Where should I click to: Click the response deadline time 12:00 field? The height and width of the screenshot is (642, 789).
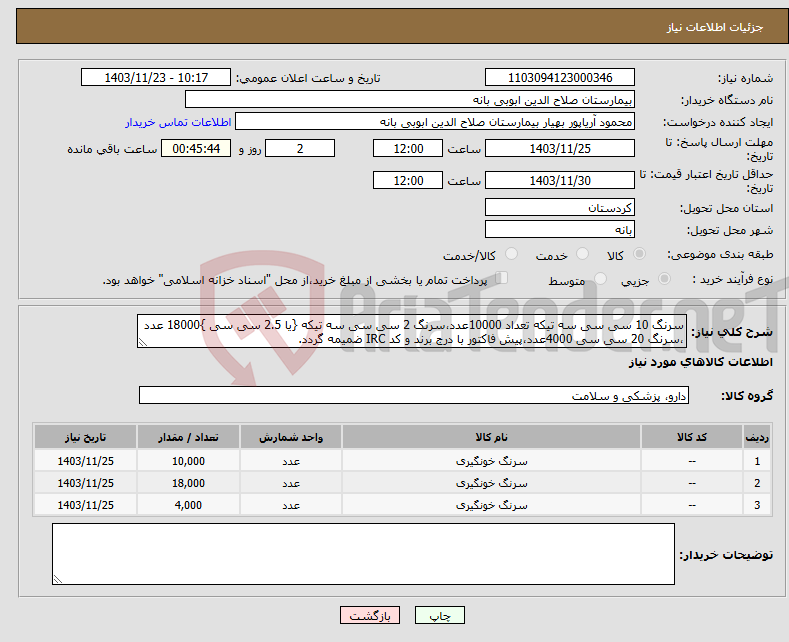408,148
